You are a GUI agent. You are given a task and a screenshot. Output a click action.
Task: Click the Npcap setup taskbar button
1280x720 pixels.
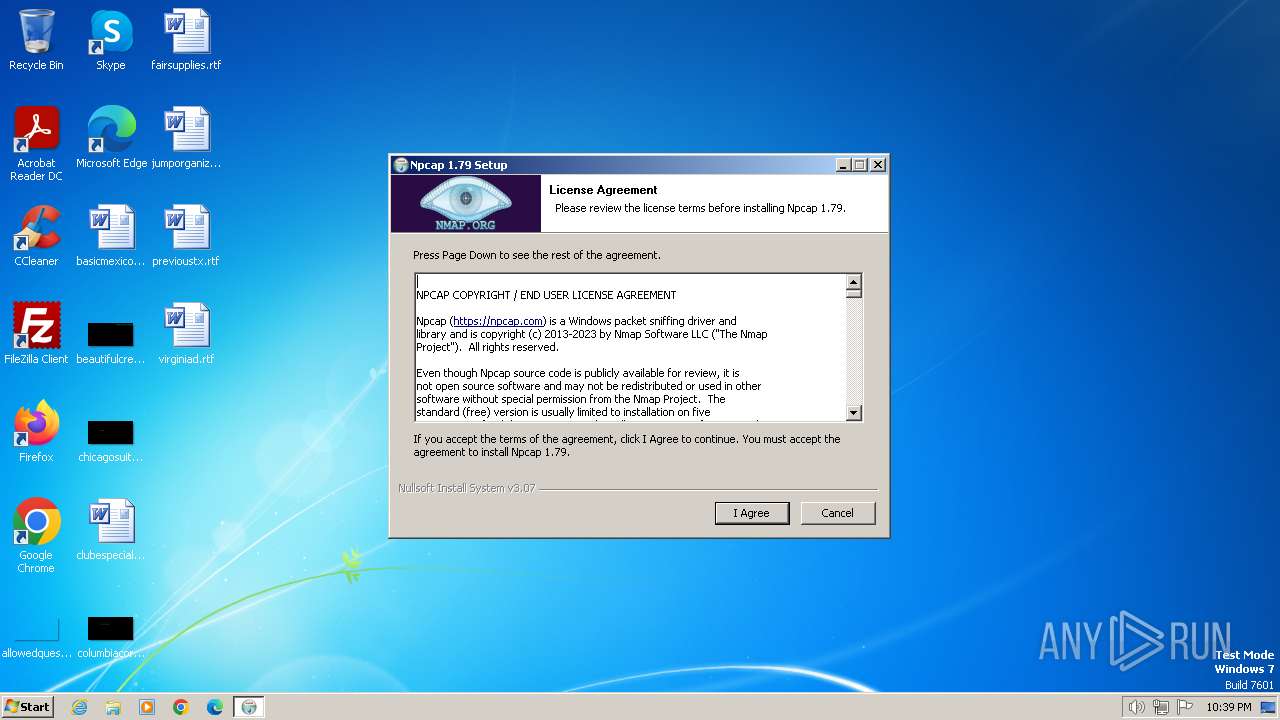249,707
